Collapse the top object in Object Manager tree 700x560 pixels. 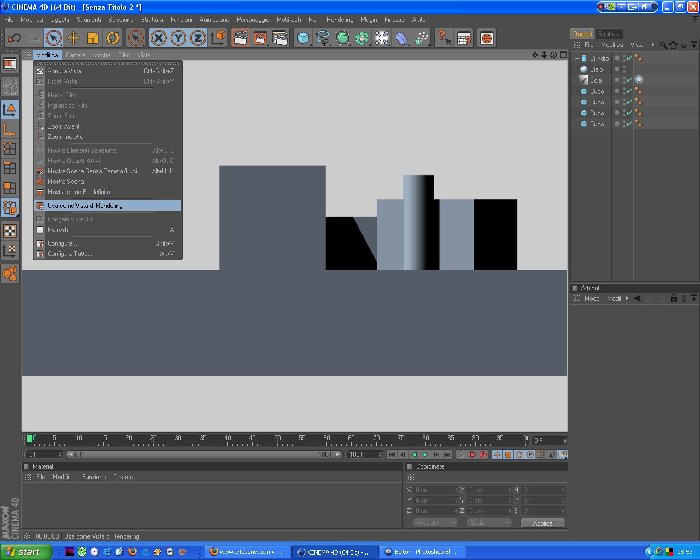point(577,58)
